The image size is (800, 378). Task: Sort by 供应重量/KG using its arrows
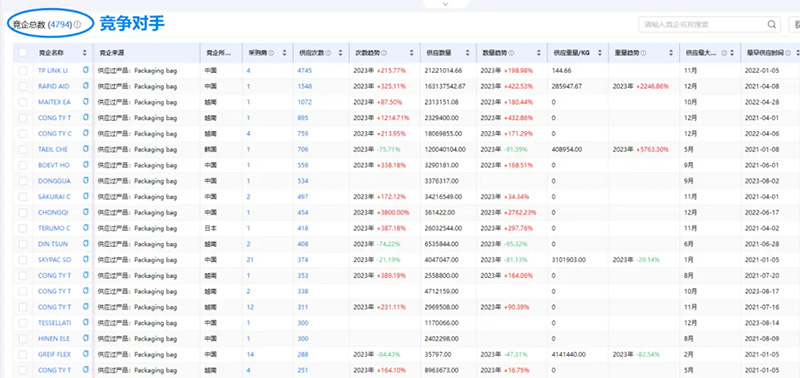pos(599,53)
